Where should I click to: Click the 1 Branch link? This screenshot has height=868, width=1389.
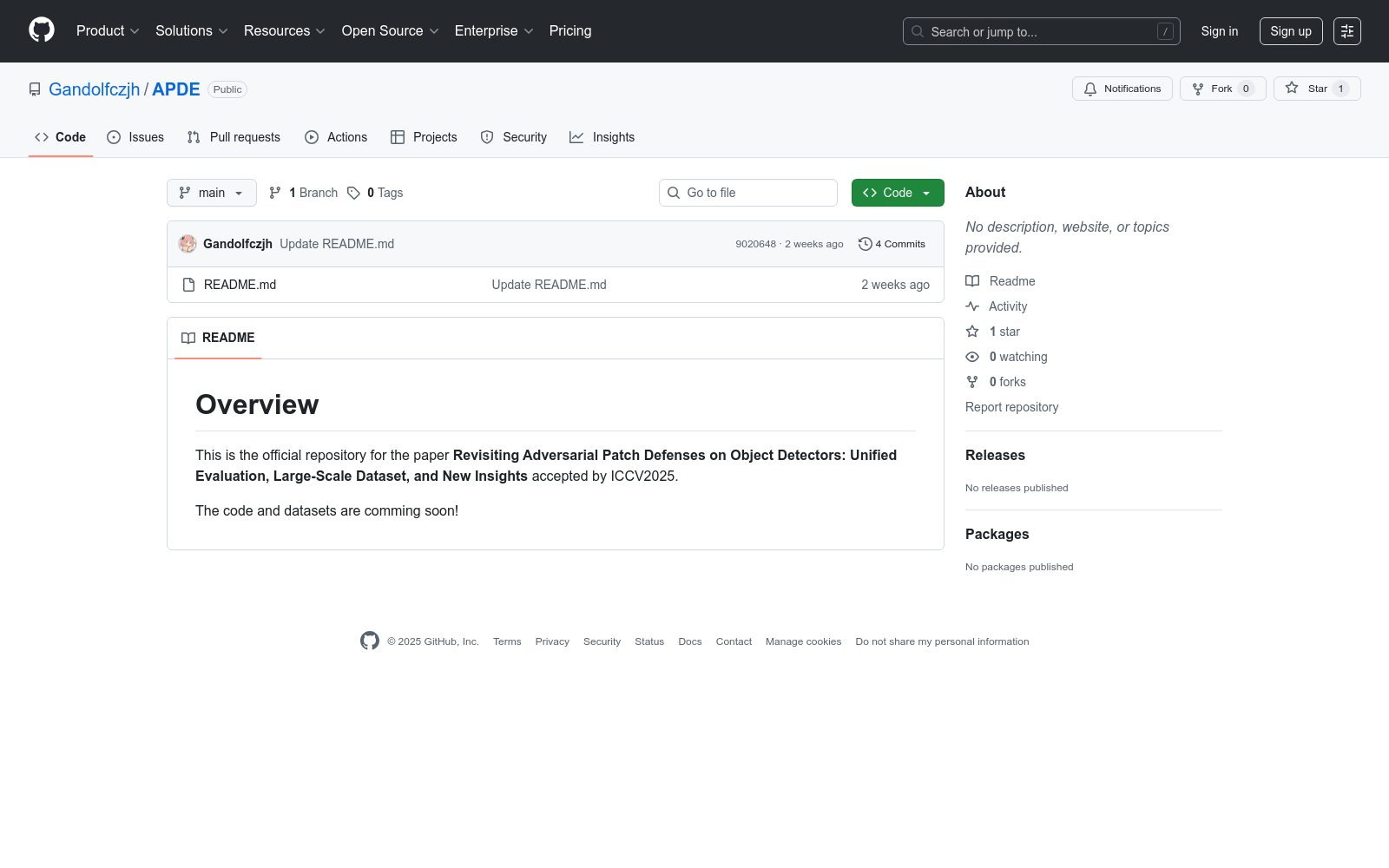click(x=303, y=193)
